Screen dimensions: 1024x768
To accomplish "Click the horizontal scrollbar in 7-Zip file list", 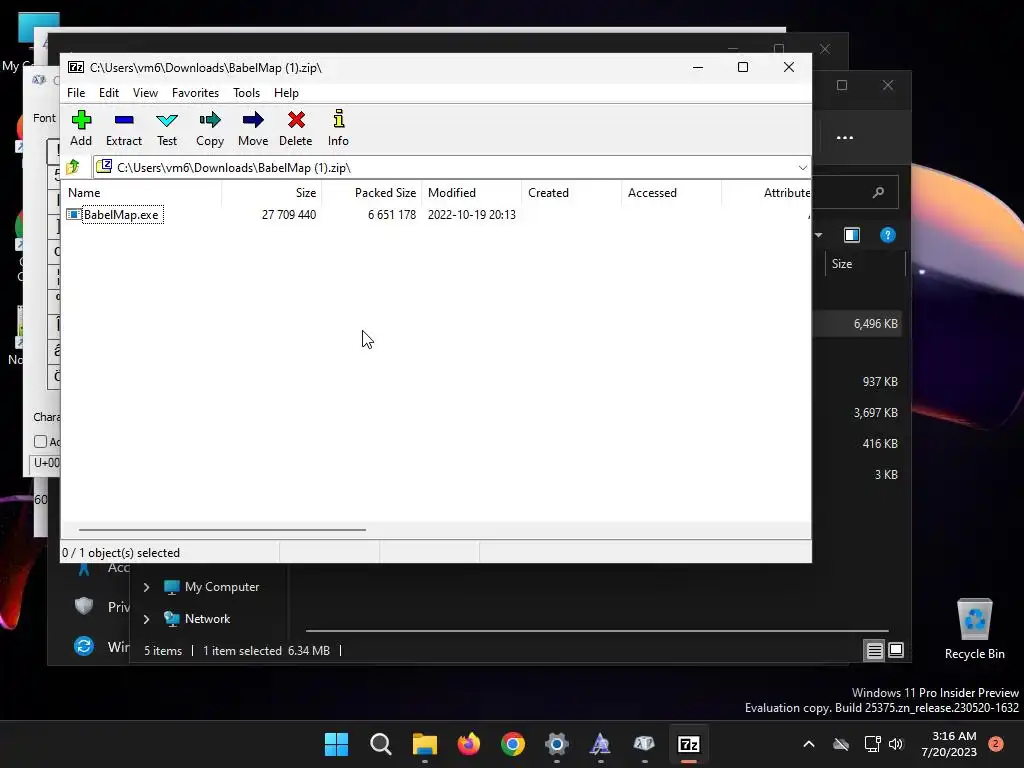I will click(x=222, y=530).
